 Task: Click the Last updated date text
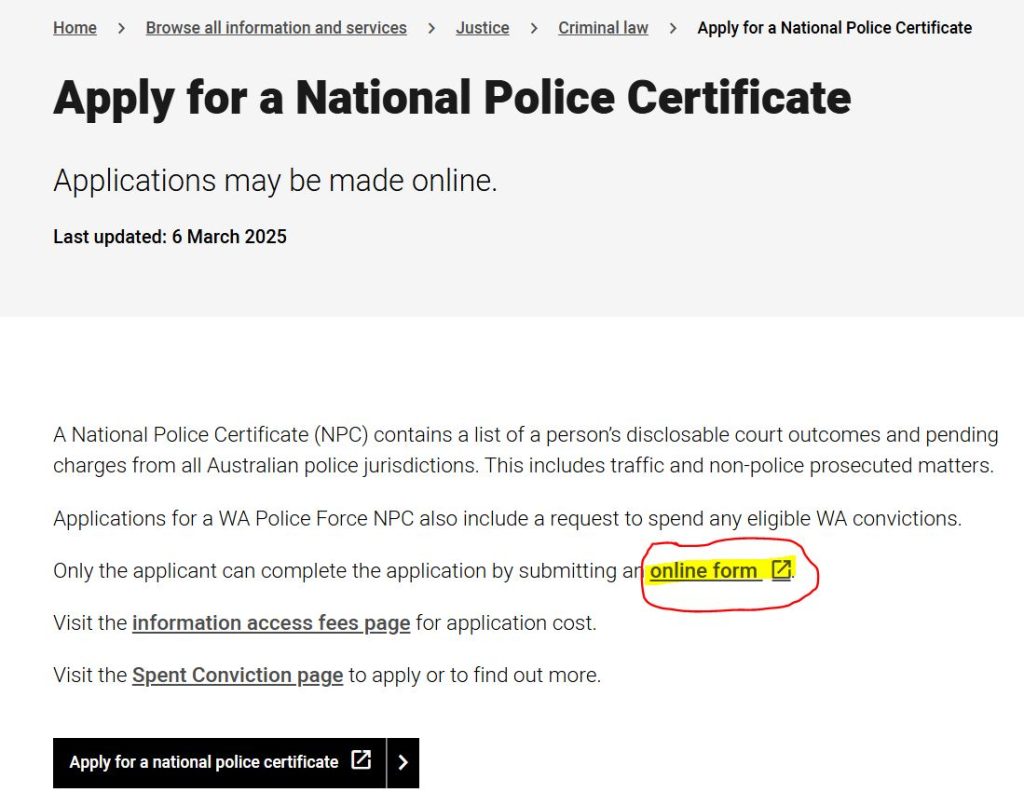169,237
